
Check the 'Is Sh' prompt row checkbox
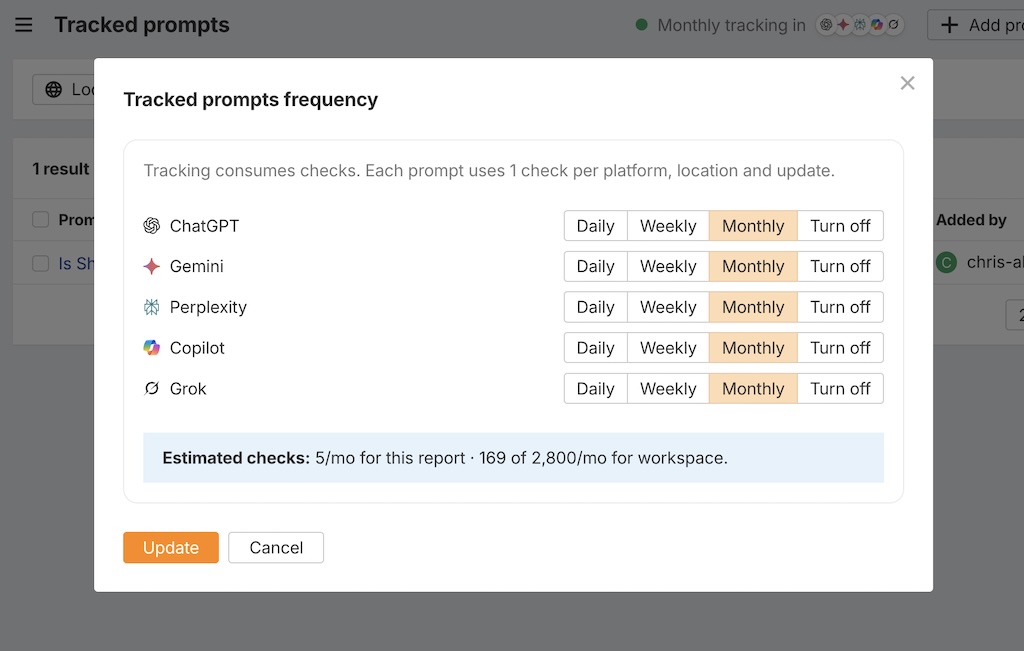(x=40, y=263)
